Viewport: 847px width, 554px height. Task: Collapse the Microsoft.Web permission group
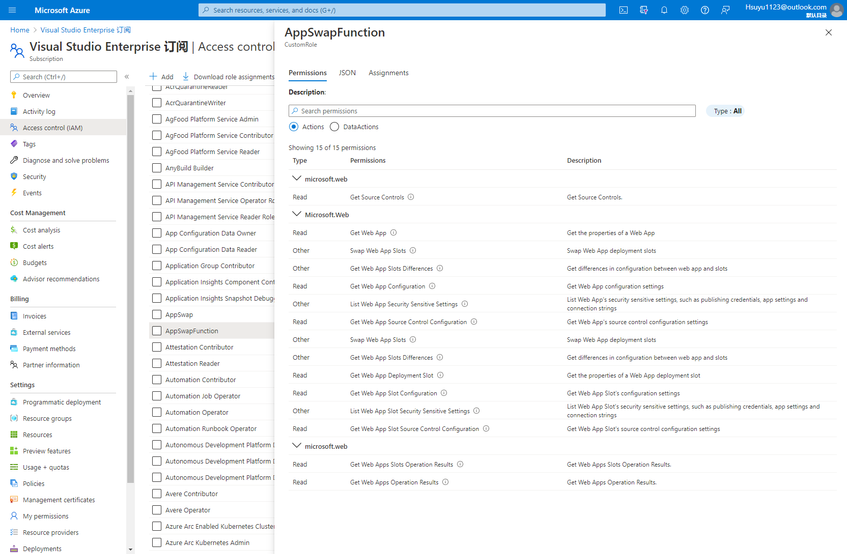296,214
